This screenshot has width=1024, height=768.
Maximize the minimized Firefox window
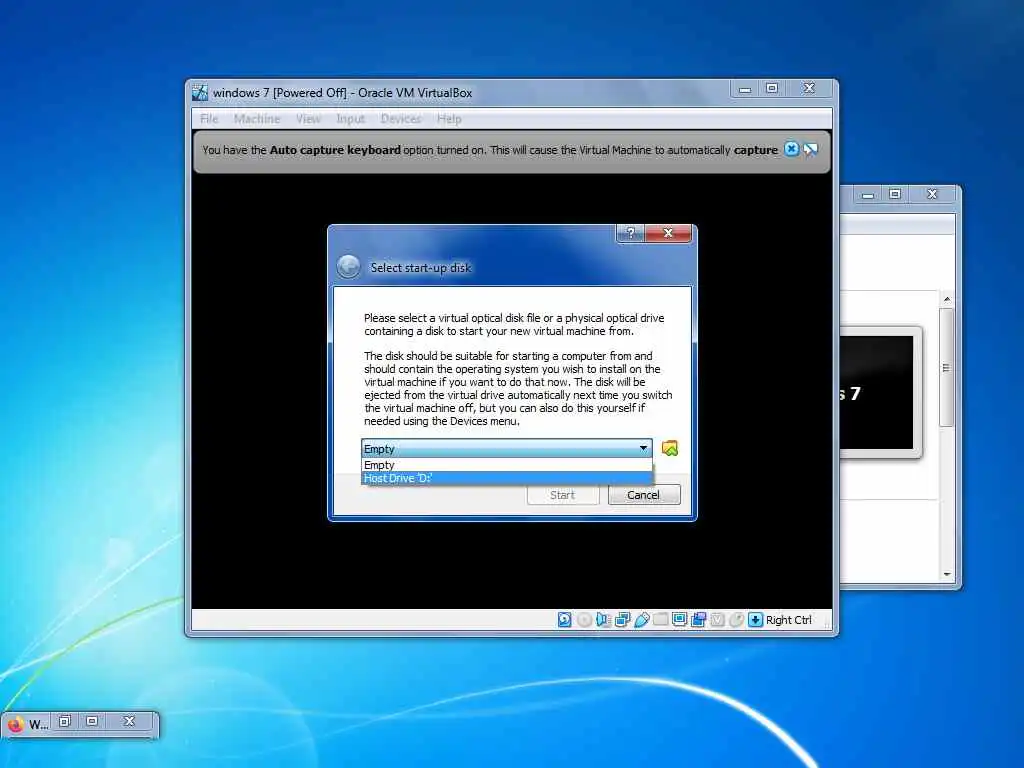point(92,721)
